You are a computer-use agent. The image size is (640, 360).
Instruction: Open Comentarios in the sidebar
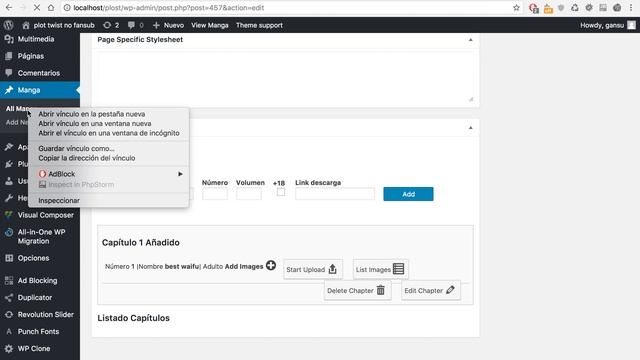coord(40,73)
